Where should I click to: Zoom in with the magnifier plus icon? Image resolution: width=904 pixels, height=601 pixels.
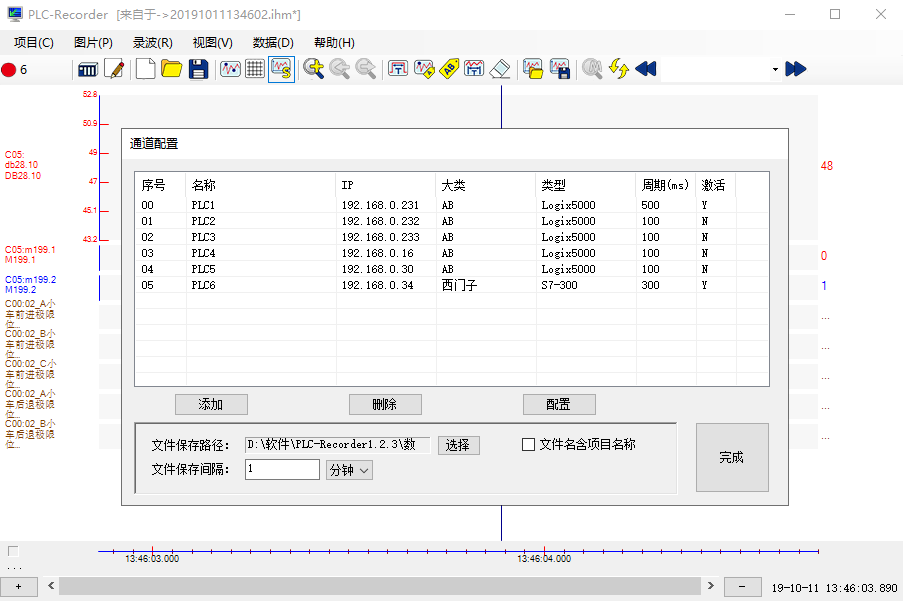(314, 69)
